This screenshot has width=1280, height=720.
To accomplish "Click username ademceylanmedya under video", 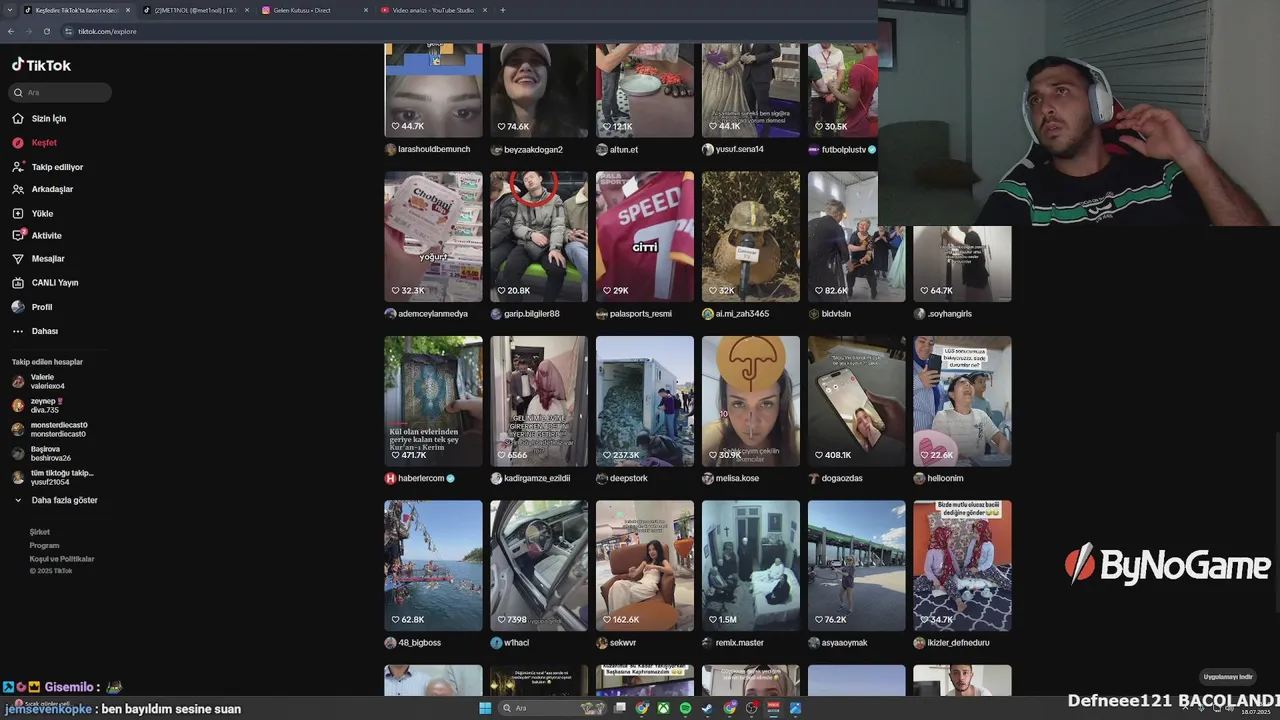I will click(x=433, y=314).
